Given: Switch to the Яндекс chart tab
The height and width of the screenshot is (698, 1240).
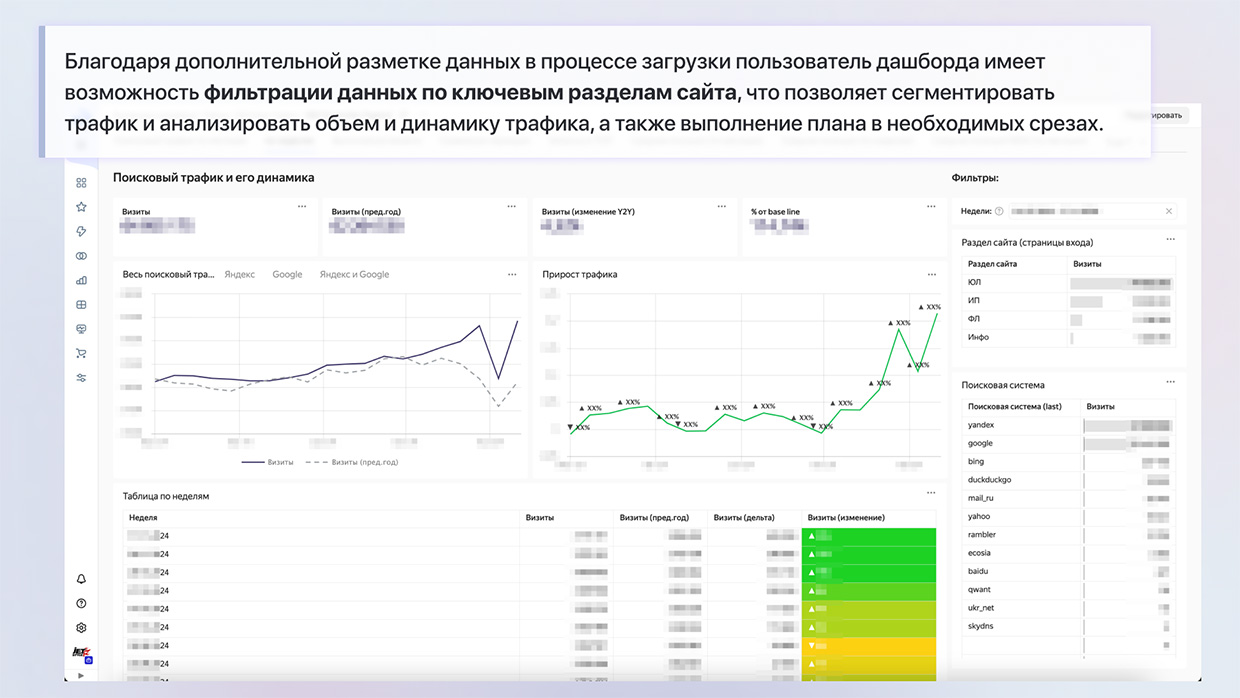Looking at the screenshot, I should 239,274.
